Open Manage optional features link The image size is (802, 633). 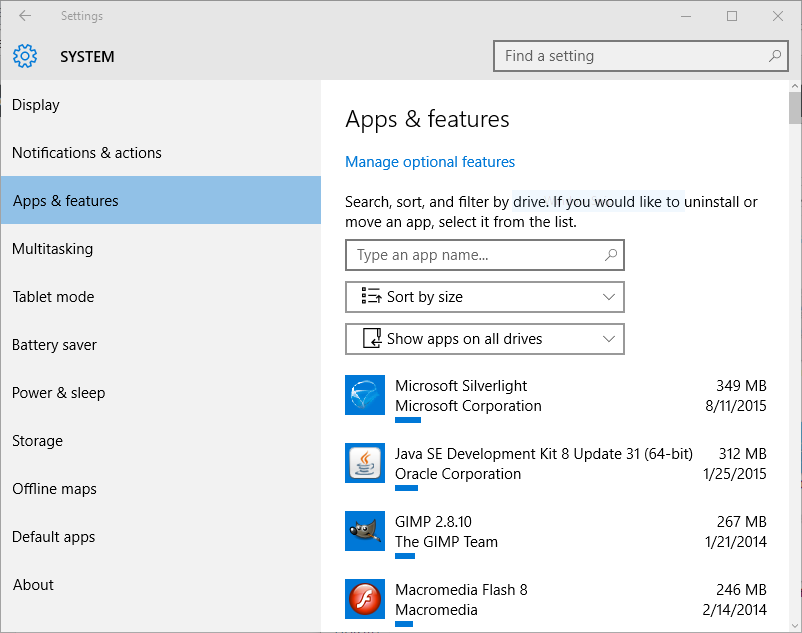(x=430, y=162)
